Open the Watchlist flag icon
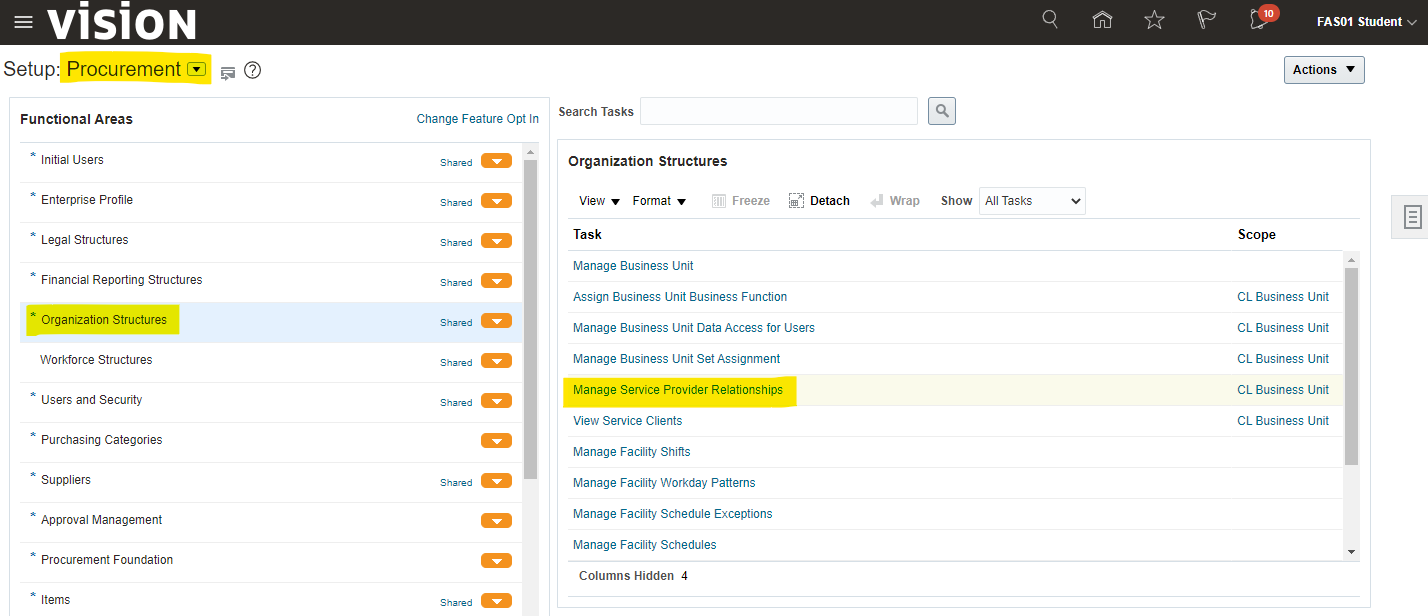The height and width of the screenshot is (616, 1428). point(1206,20)
